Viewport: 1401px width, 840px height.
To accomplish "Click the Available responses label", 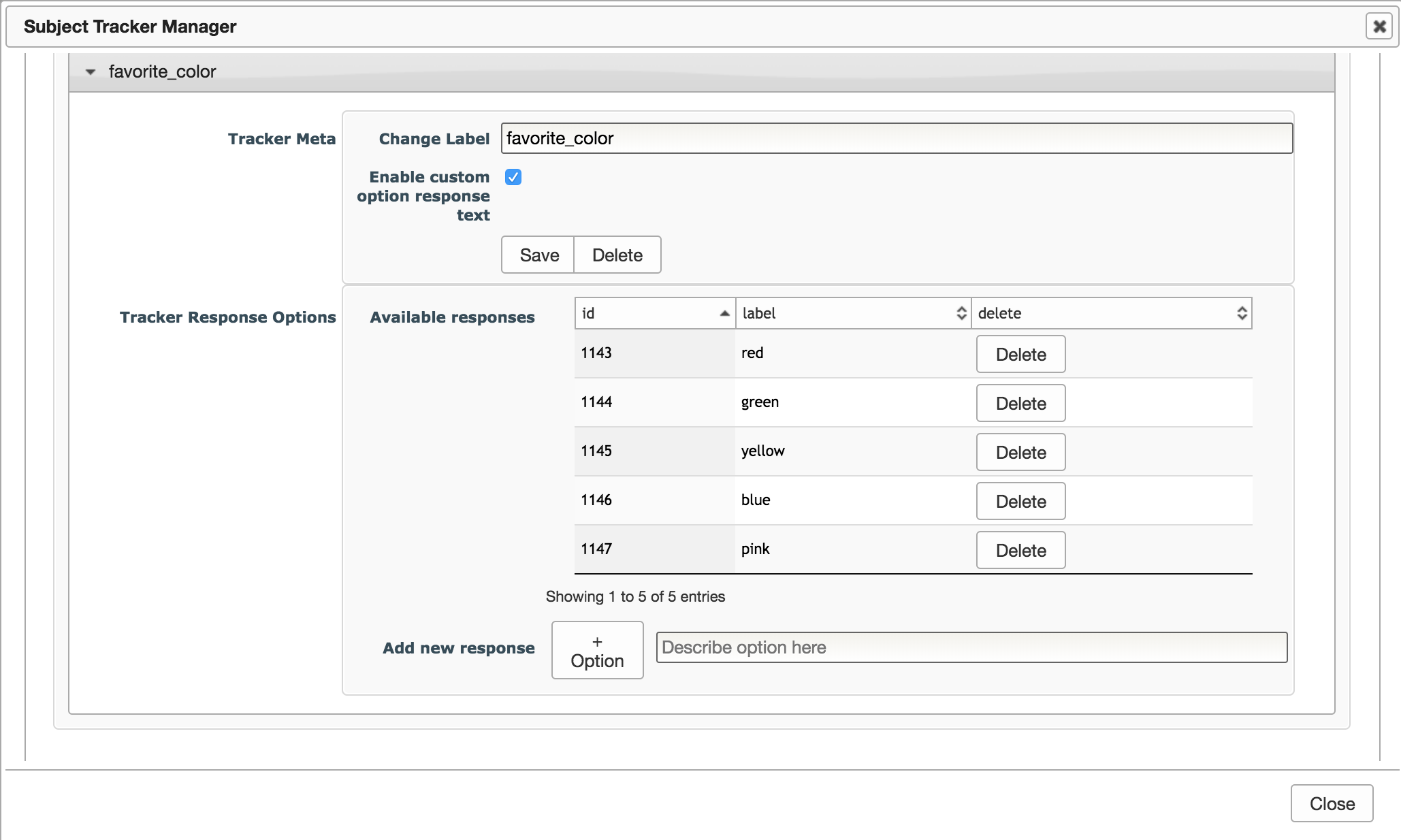I will (x=452, y=317).
